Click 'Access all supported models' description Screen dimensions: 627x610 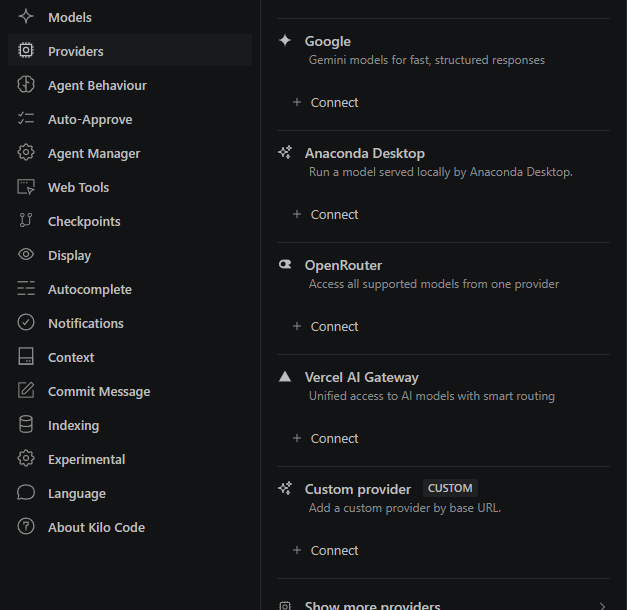click(x=434, y=284)
